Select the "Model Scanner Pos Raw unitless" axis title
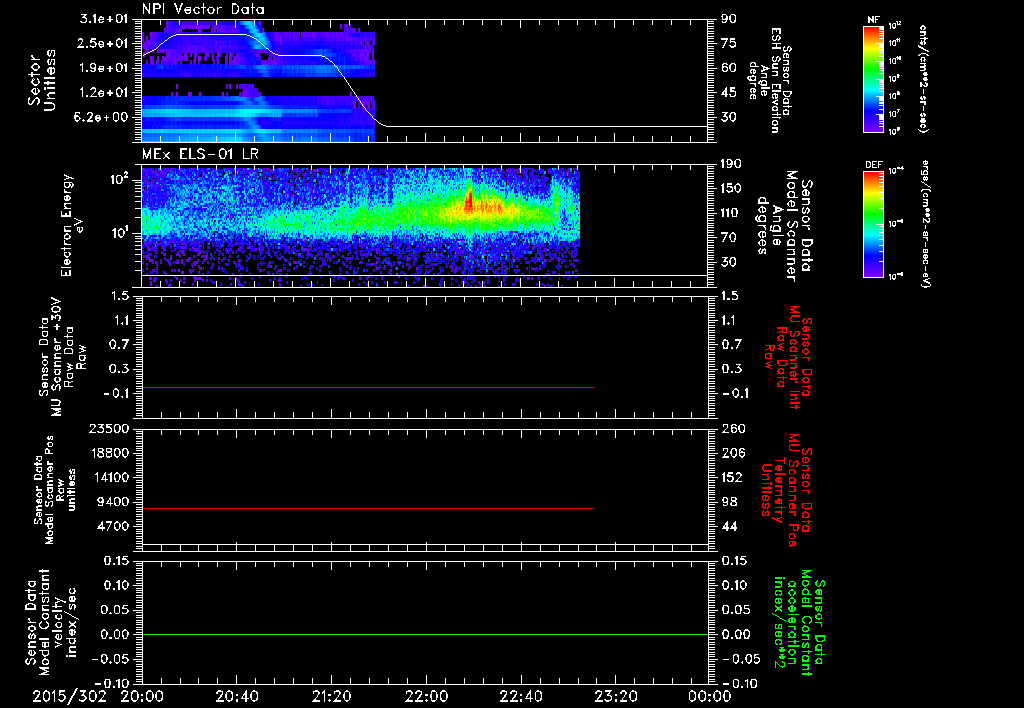This screenshot has height=708, width=1024. 55,490
